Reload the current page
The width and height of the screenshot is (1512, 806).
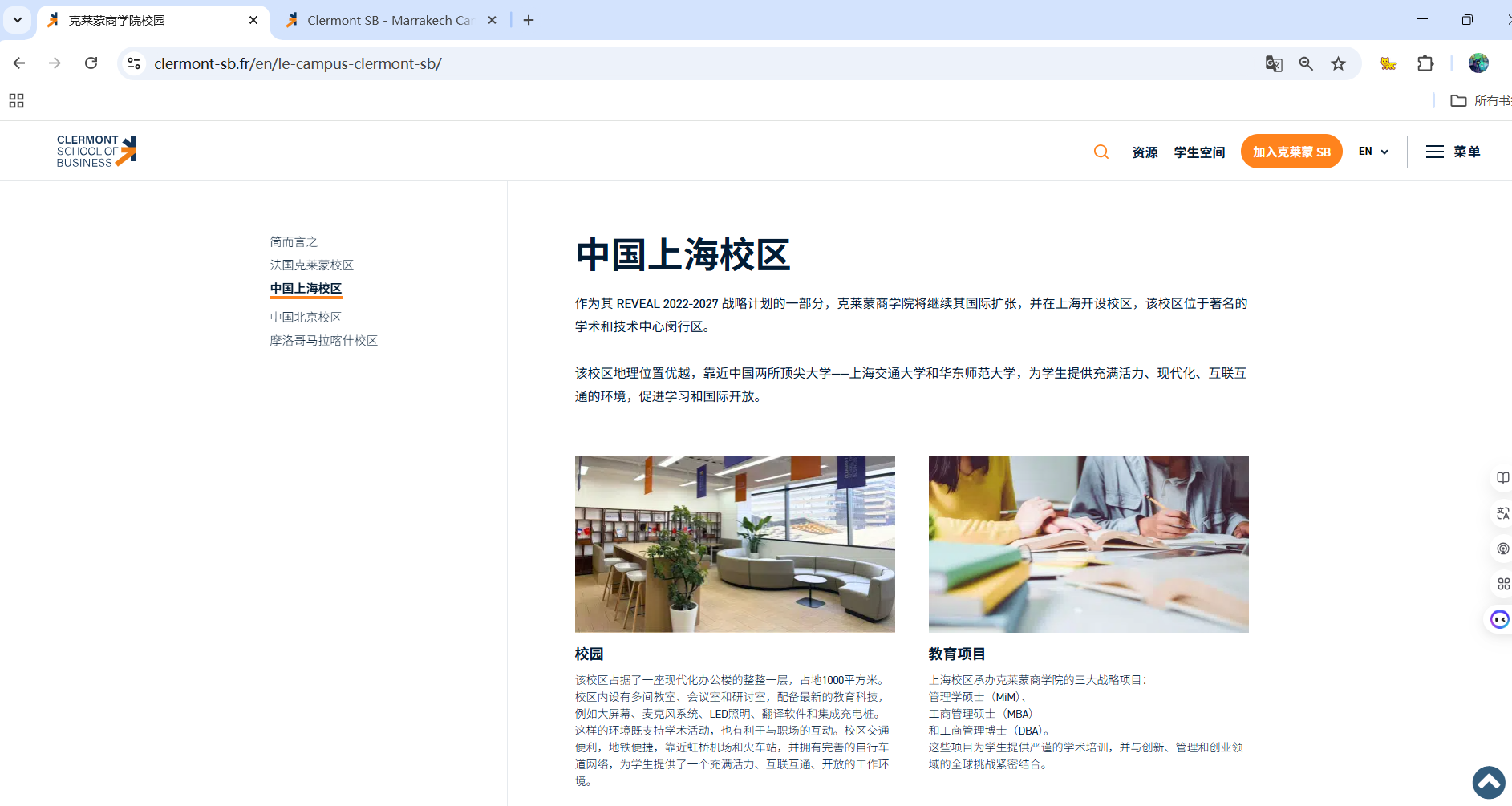(91, 63)
